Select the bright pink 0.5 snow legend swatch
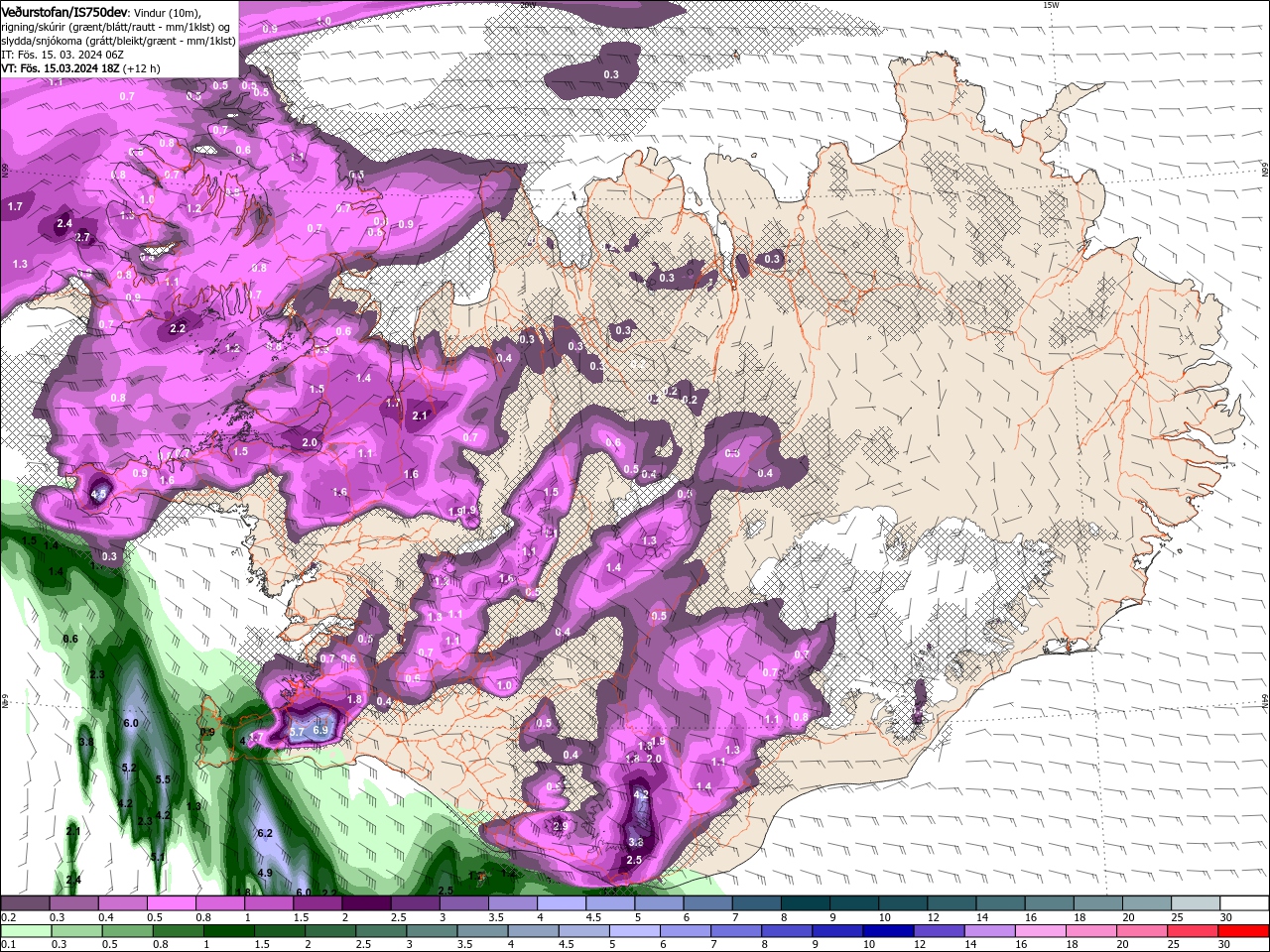This screenshot has width=1270, height=952. [x=173, y=903]
